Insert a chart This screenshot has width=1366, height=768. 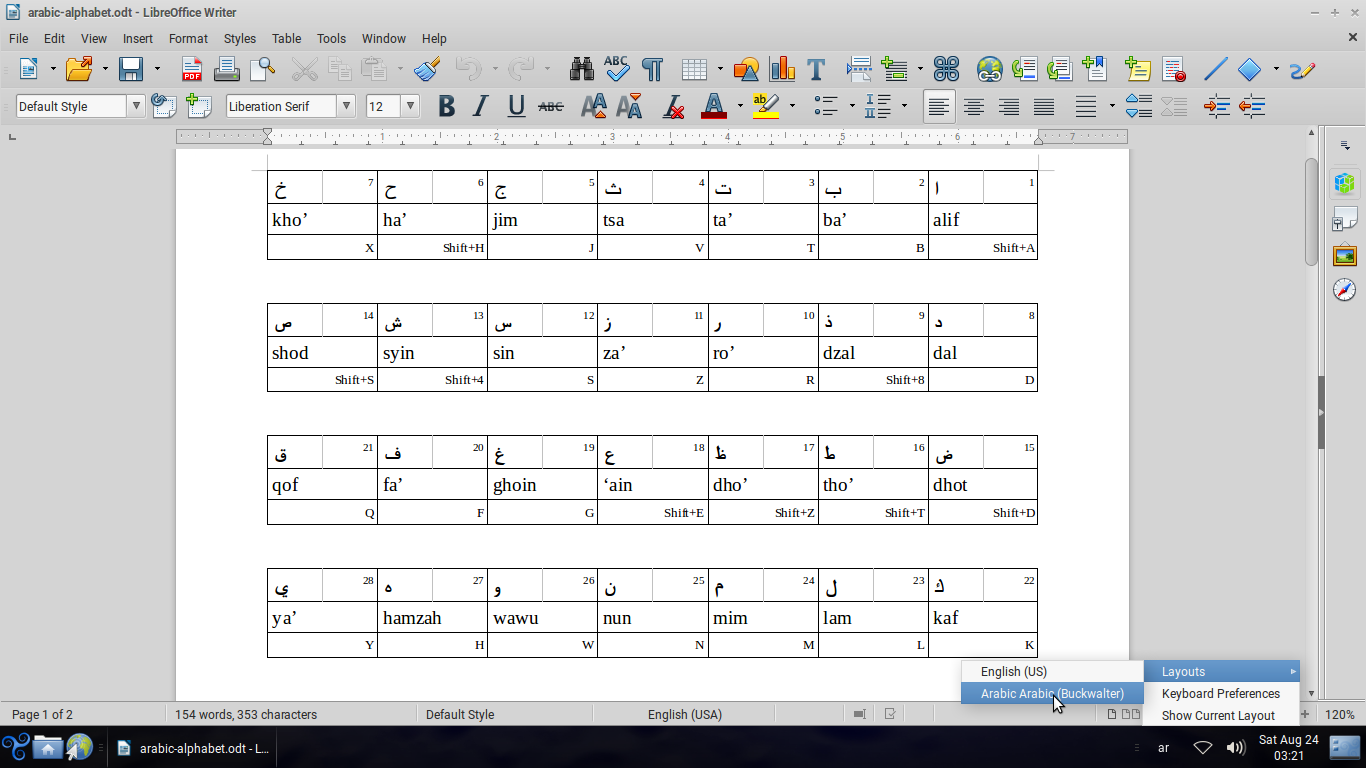pyautogui.click(x=783, y=70)
